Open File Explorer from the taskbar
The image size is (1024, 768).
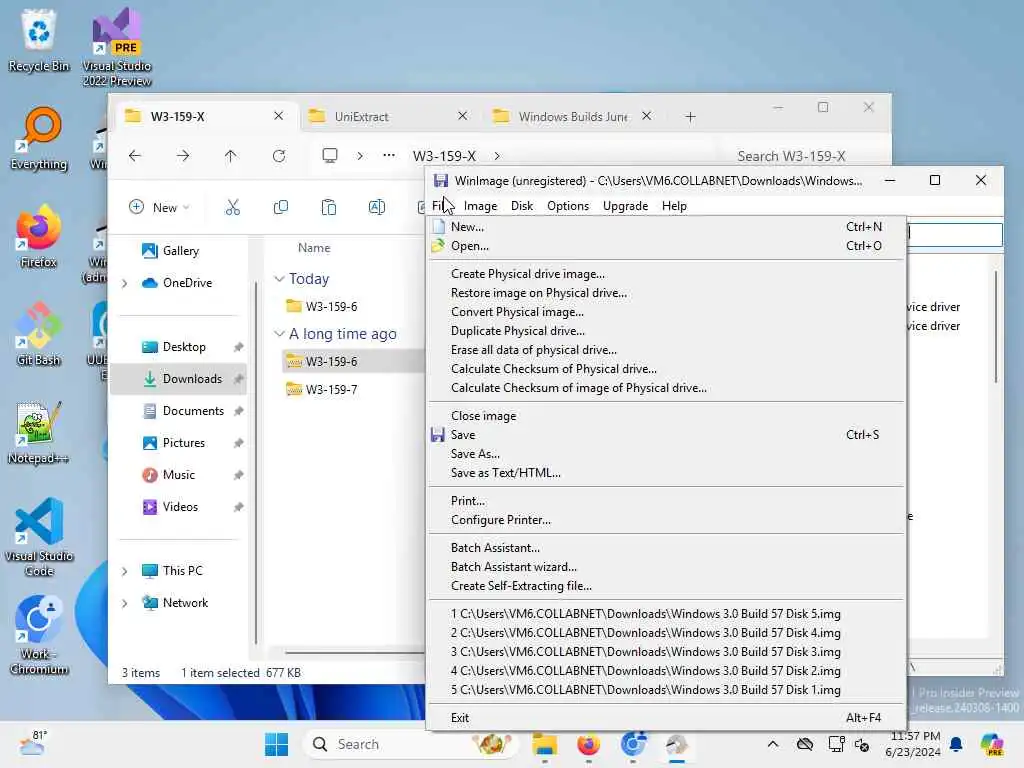click(x=544, y=744)
